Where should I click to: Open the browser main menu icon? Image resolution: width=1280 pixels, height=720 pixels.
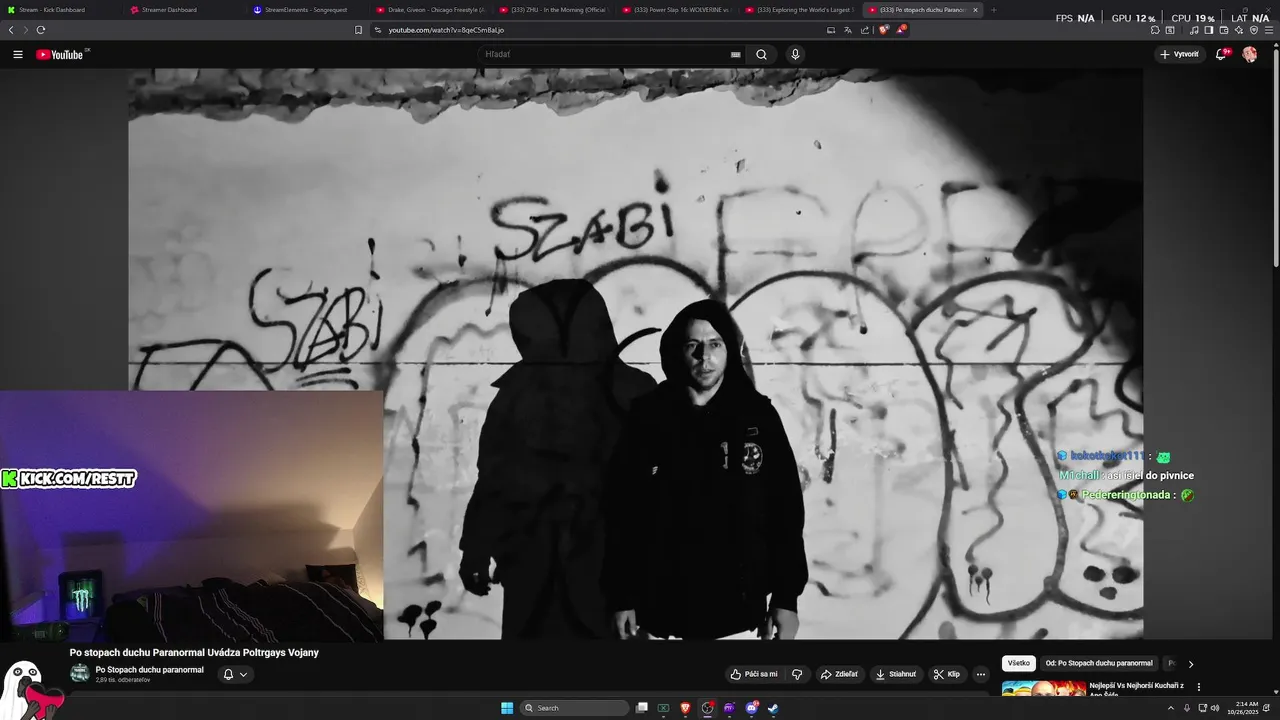pyautogui.click(x=1269, y=30)
